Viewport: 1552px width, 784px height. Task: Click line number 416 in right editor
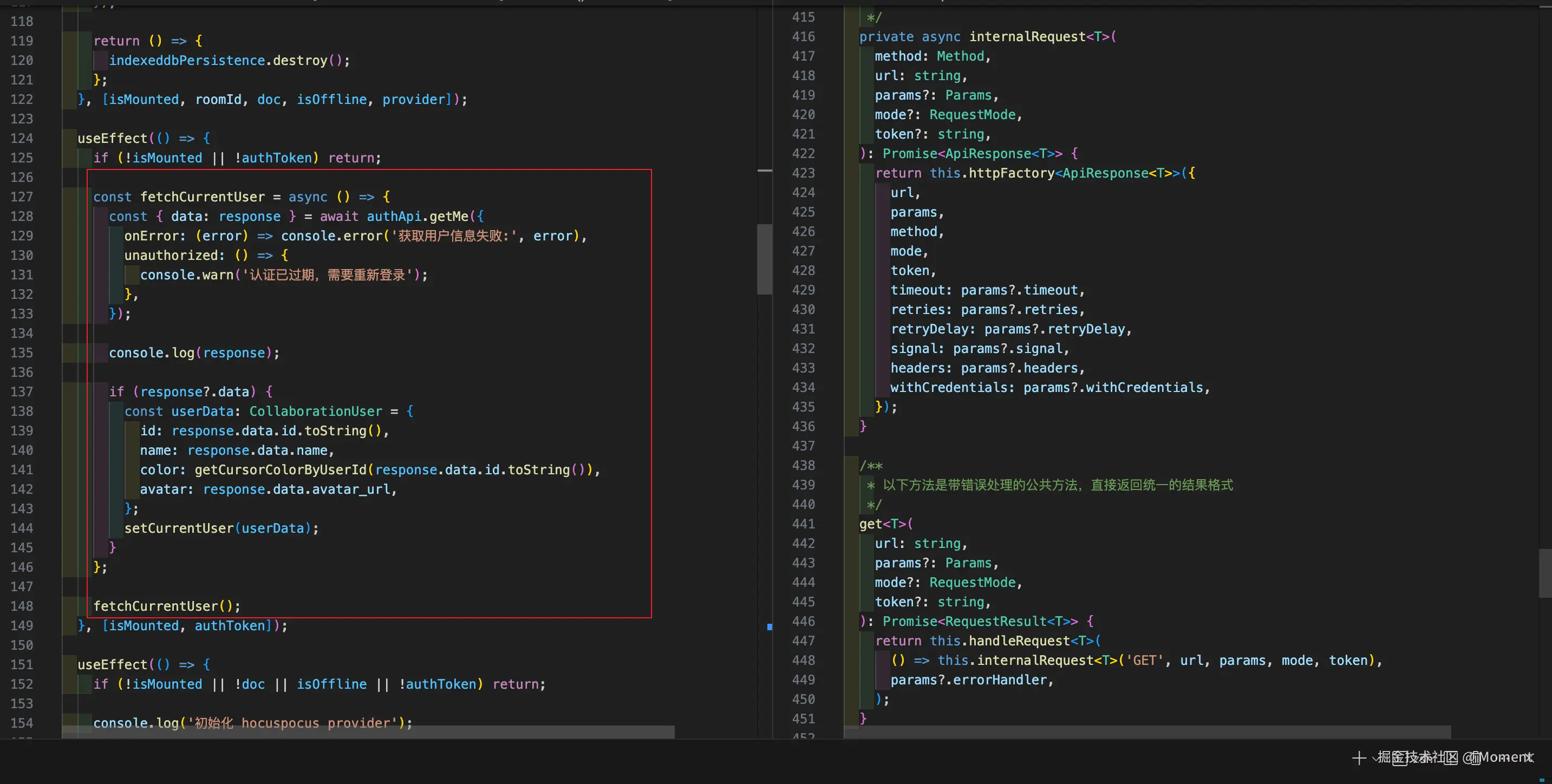[x=803, y=37]
